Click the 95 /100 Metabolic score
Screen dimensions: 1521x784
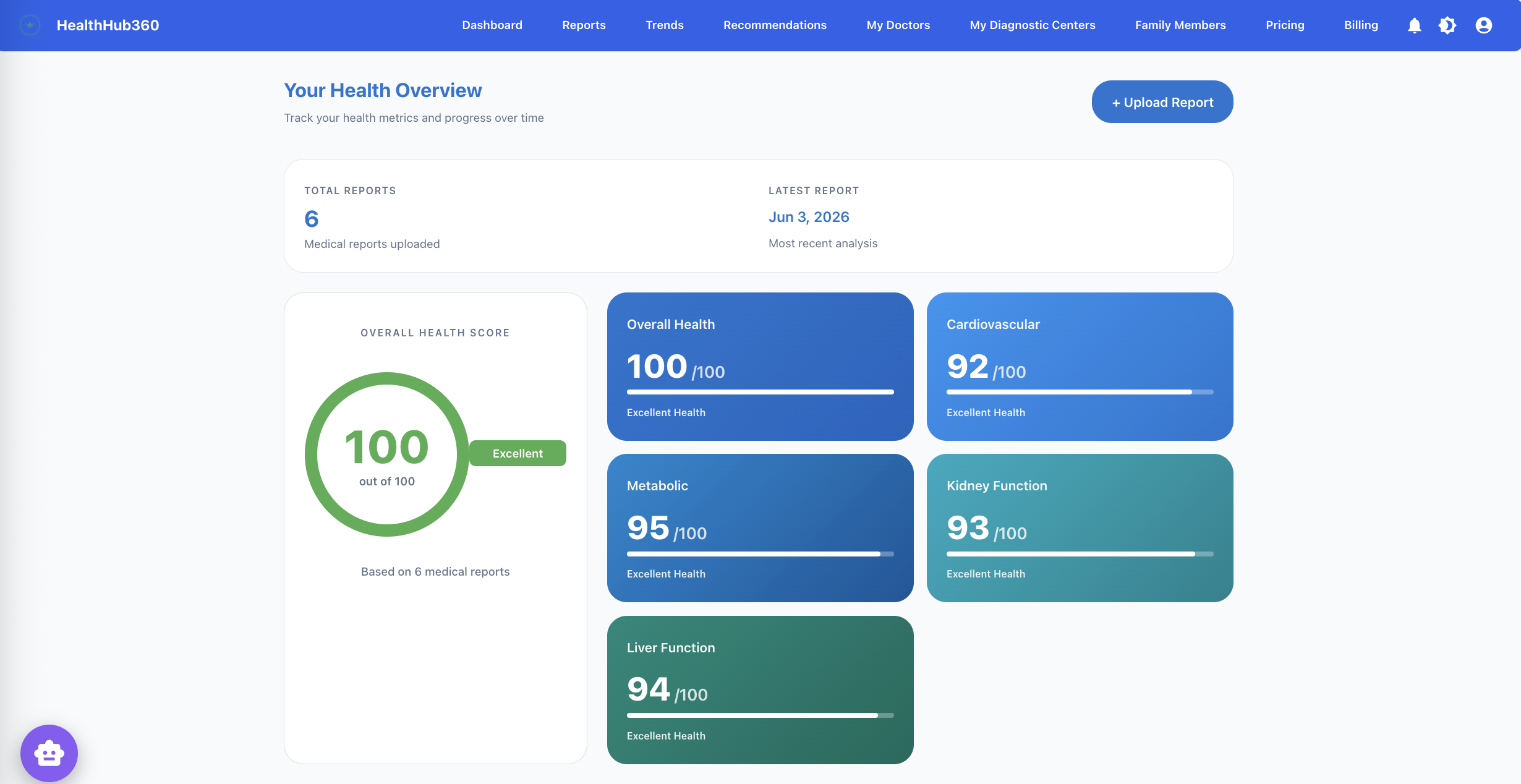point(667,528)
